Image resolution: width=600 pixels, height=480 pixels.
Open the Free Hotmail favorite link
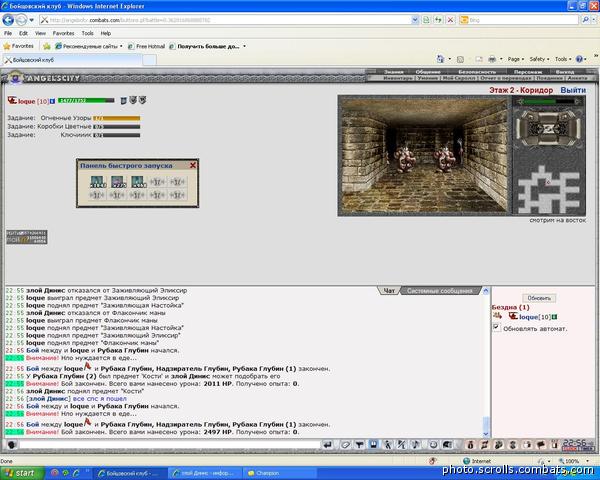[x=147, y=46]
